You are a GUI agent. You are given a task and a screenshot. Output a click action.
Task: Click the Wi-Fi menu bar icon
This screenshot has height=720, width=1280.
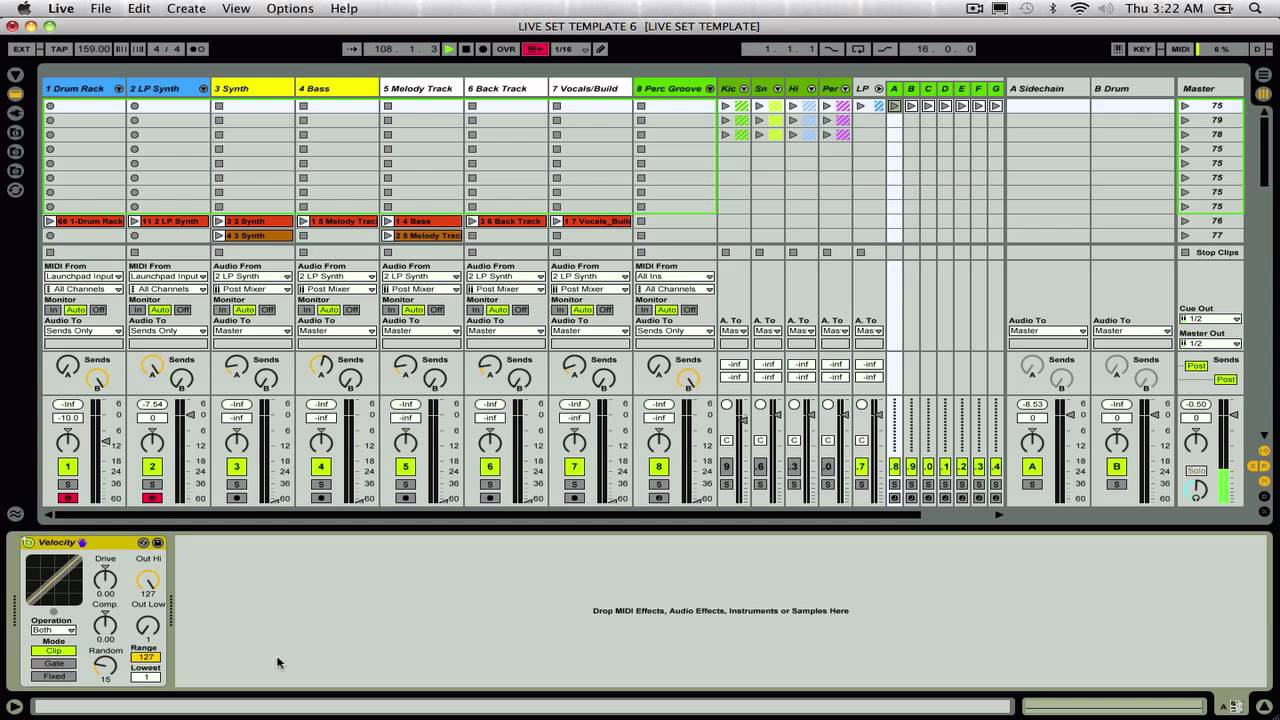[x=1080, y=9]
